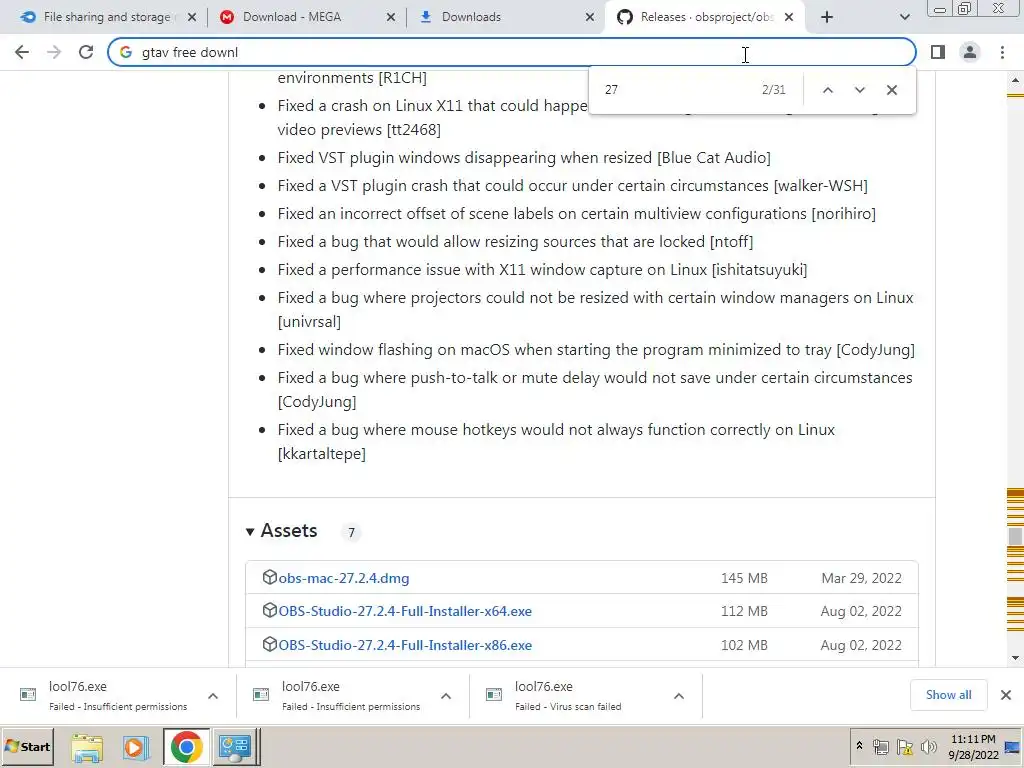The width and height of the screenshot is (1024, 768).
Task: Go back using the browser back arrow
Action: tap(22, 52)
